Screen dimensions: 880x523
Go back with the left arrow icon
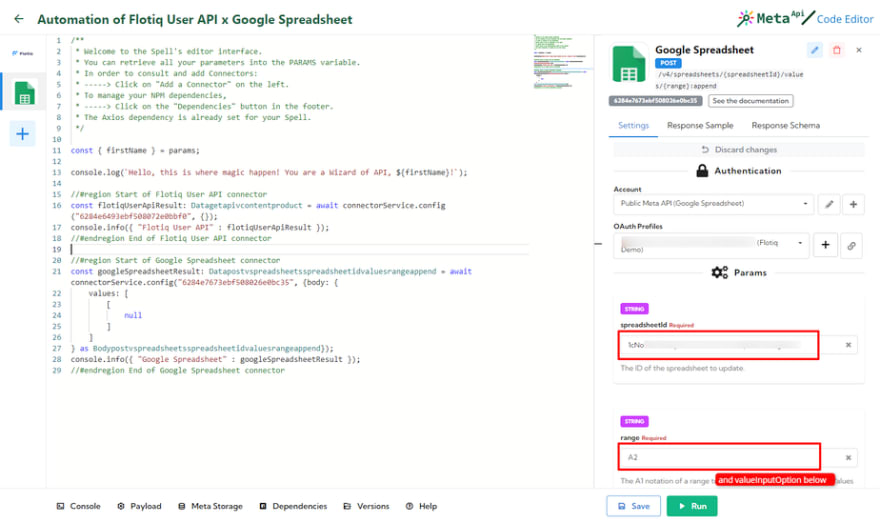(x=19, y=19)
